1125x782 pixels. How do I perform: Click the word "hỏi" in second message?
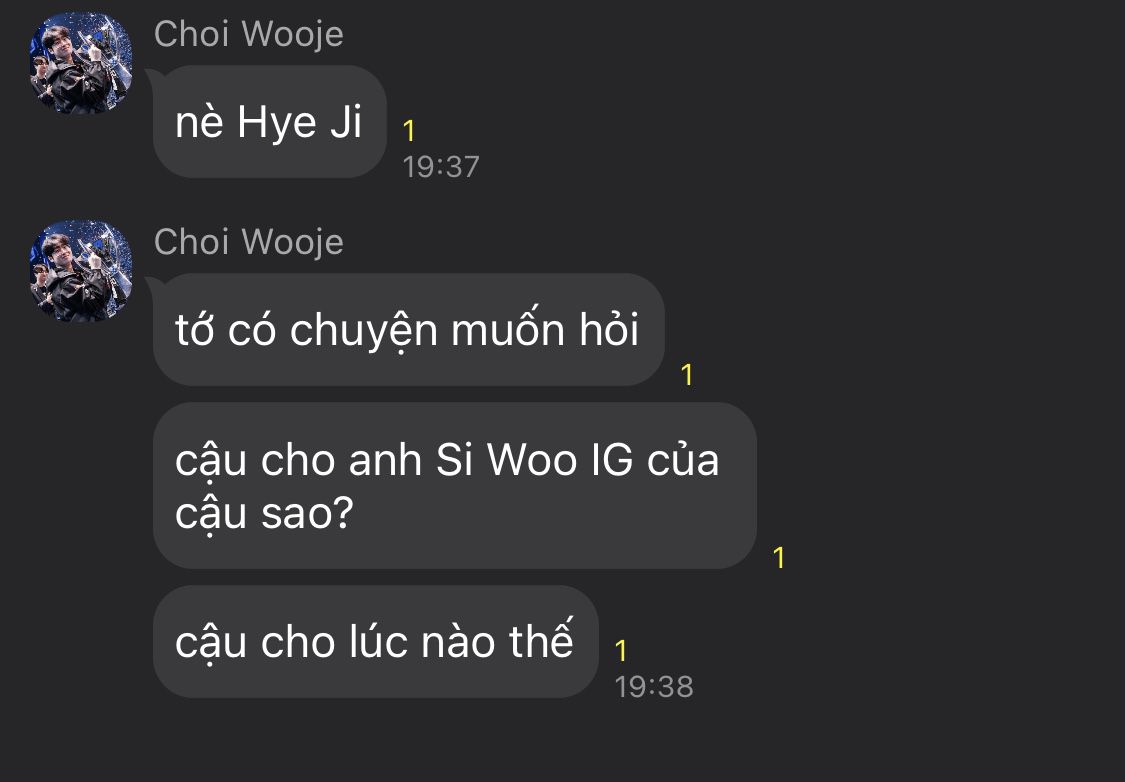[609, 329]
